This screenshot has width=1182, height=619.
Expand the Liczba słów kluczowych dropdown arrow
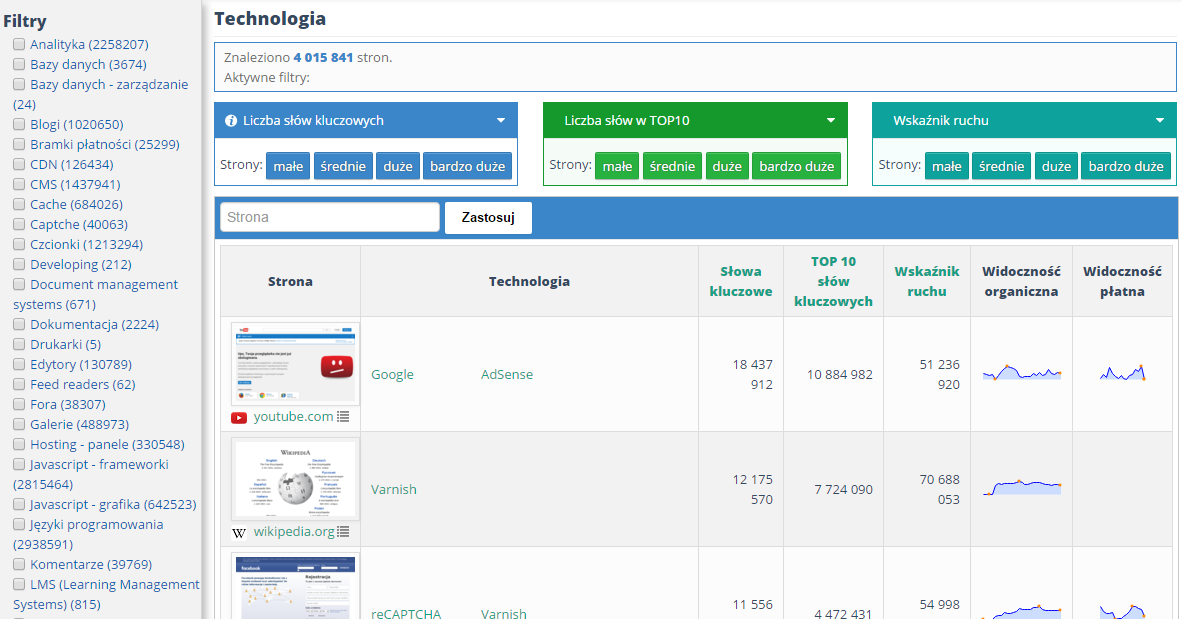click(x=501, y=121)
